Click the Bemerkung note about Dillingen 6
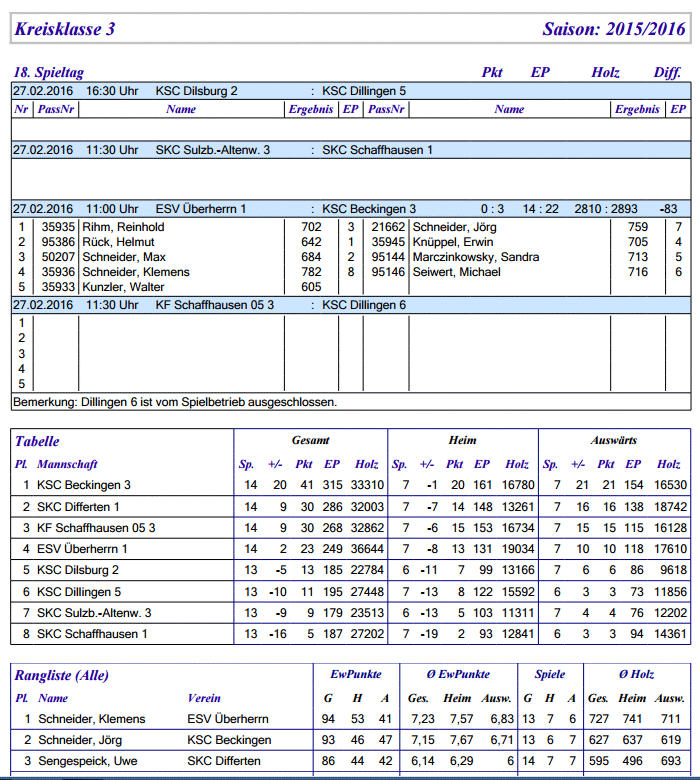 (x=175, y=402)
